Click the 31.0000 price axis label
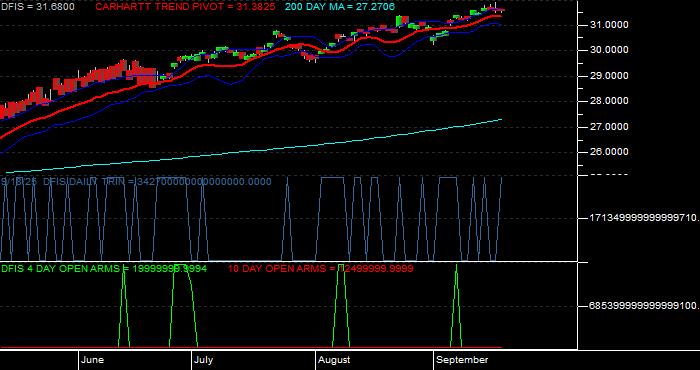Viewport: 700px width, 370px height. point(609,25)
